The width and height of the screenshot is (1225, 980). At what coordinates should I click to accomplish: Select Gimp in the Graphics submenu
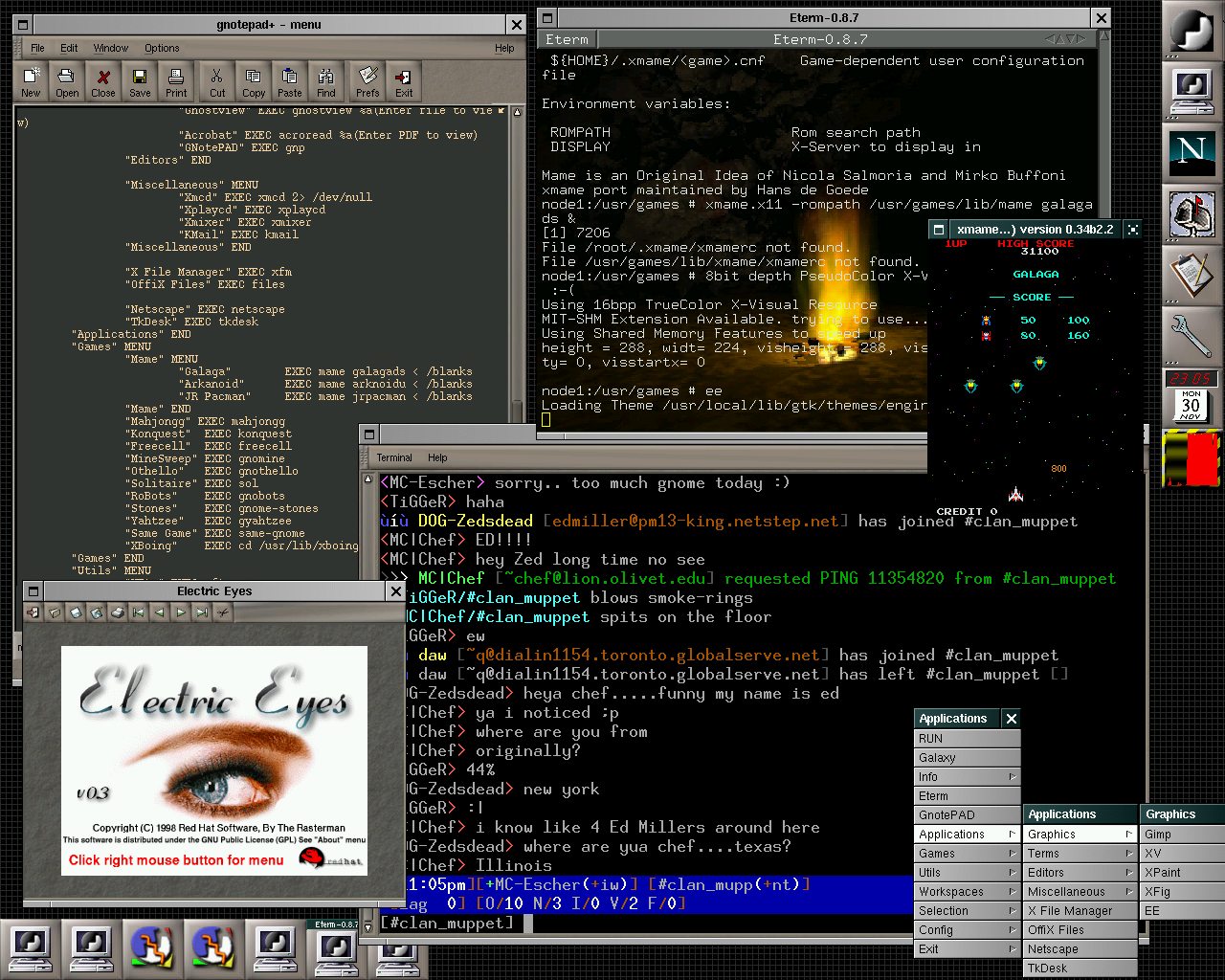click(x=1183, y=835)
